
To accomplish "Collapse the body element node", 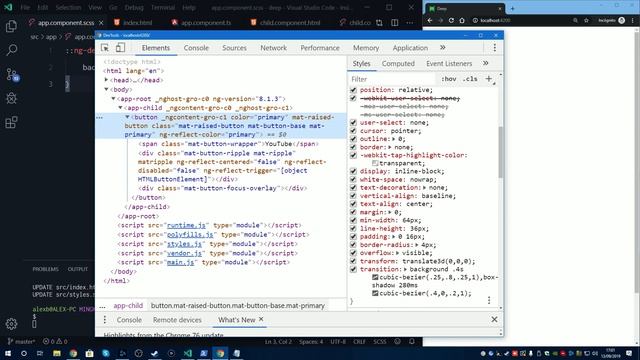I will pos(106,89).
